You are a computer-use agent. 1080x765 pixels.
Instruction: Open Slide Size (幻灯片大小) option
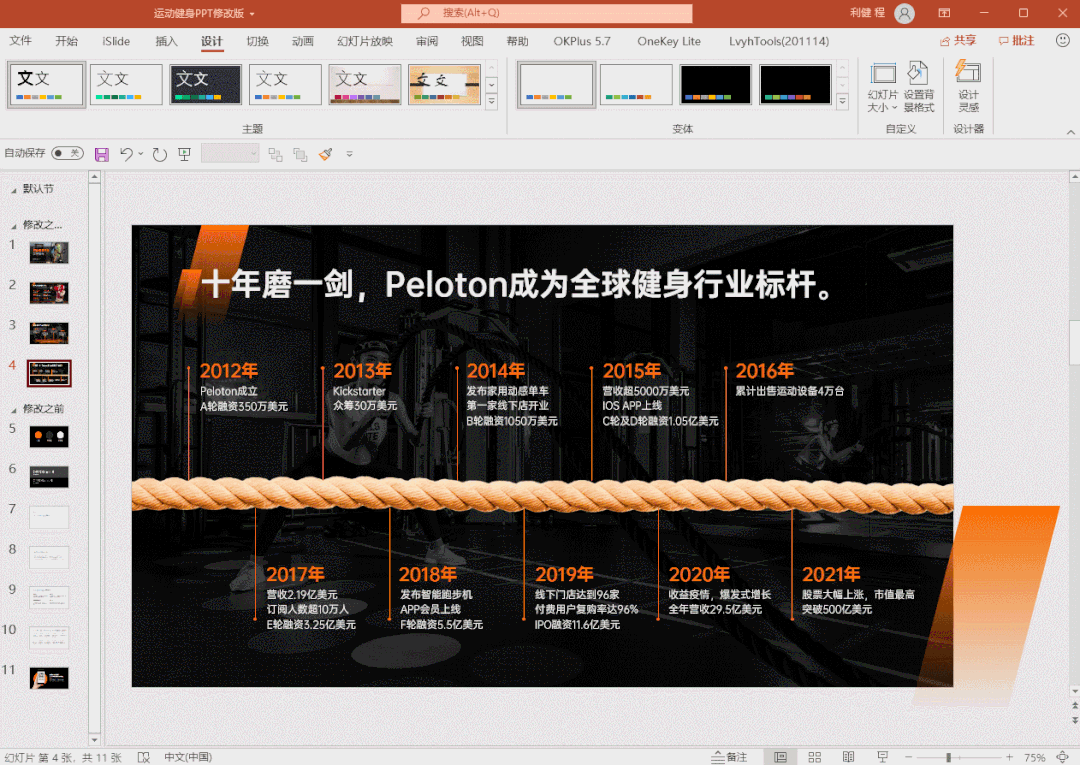click(882, 87)
